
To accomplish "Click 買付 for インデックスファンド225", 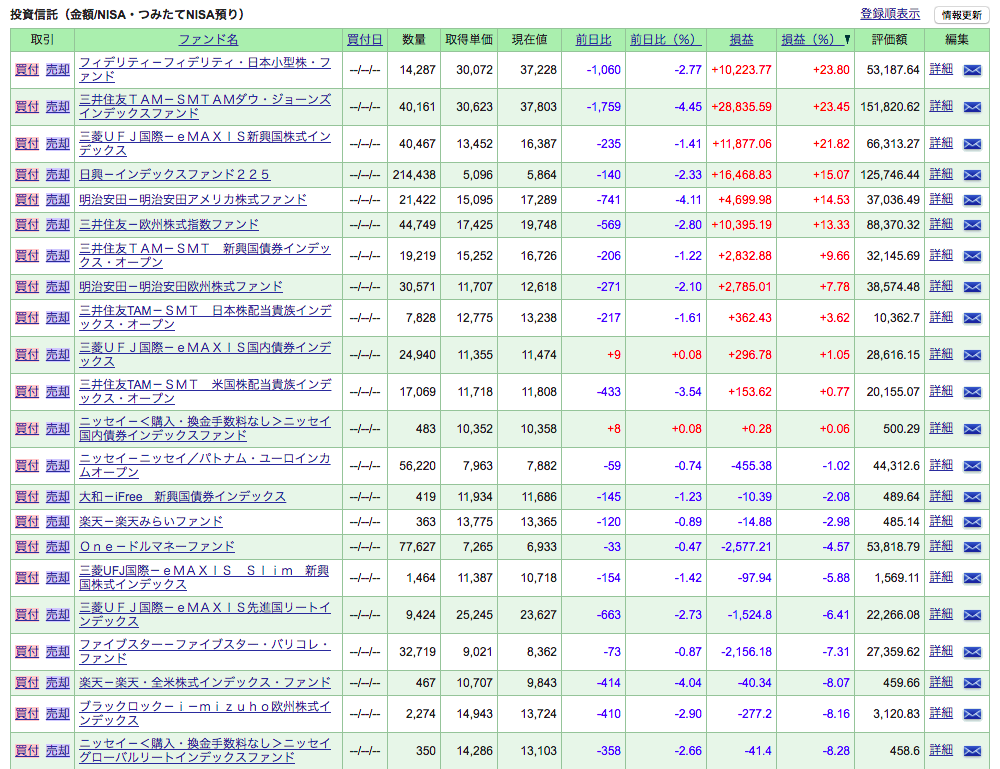I will coord(27,174).
